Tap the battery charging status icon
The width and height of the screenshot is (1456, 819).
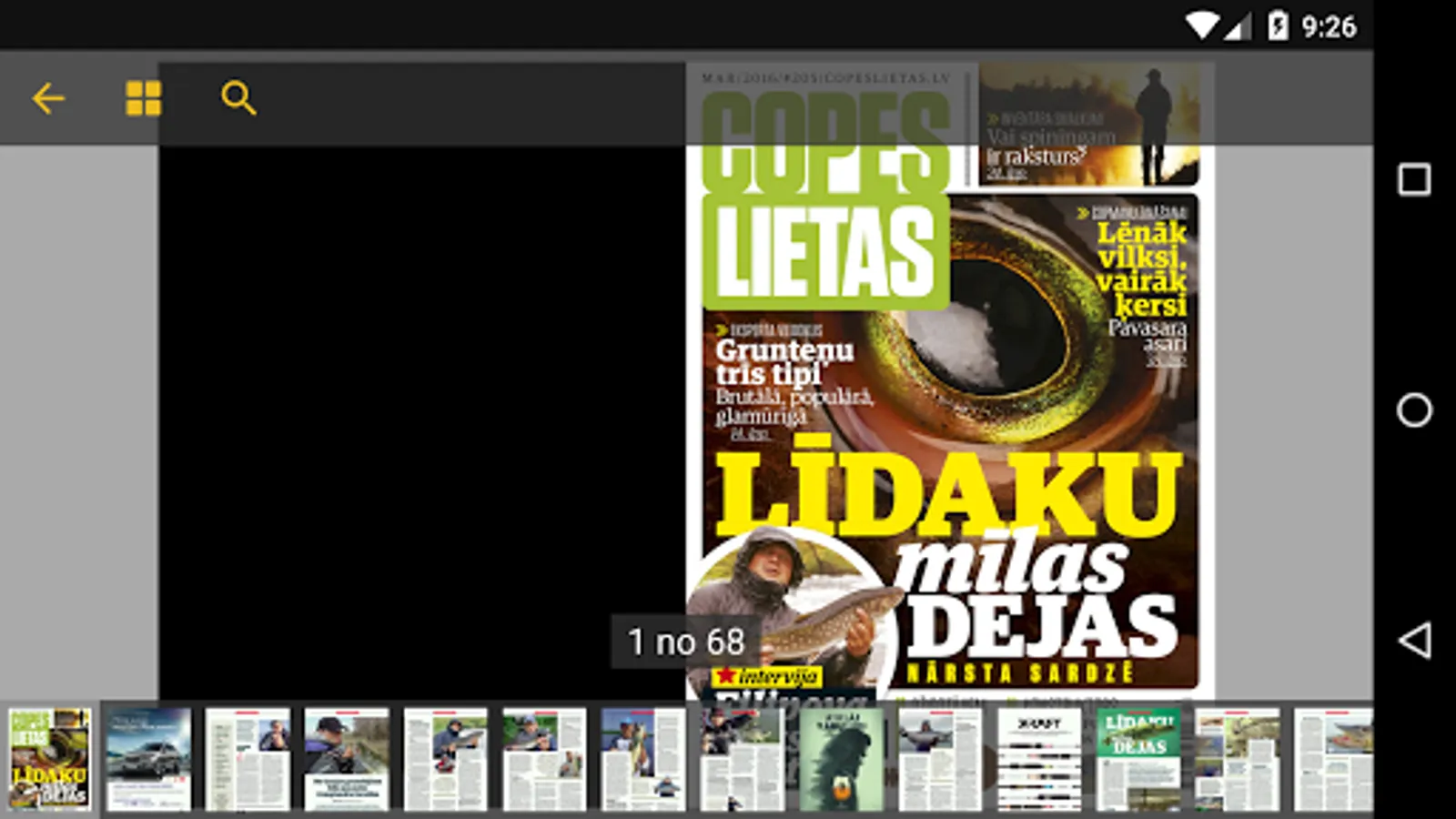[1278, 26]
